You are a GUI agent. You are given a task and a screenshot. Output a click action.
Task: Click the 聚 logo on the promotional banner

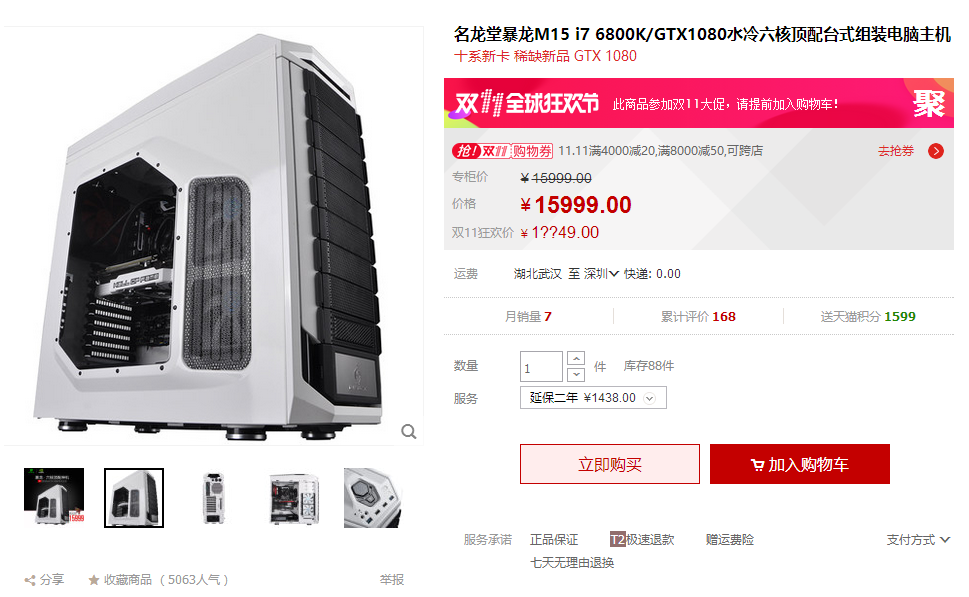point(928,103)
